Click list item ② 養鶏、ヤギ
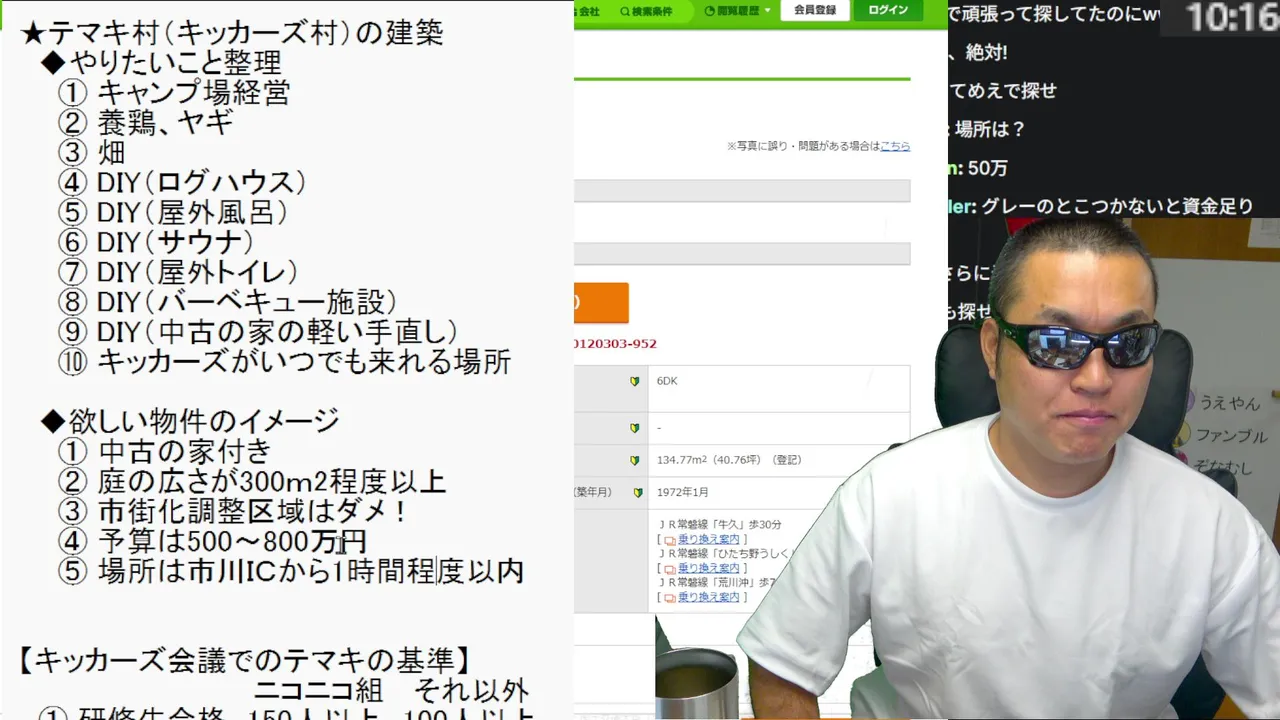 coord(146,123)
